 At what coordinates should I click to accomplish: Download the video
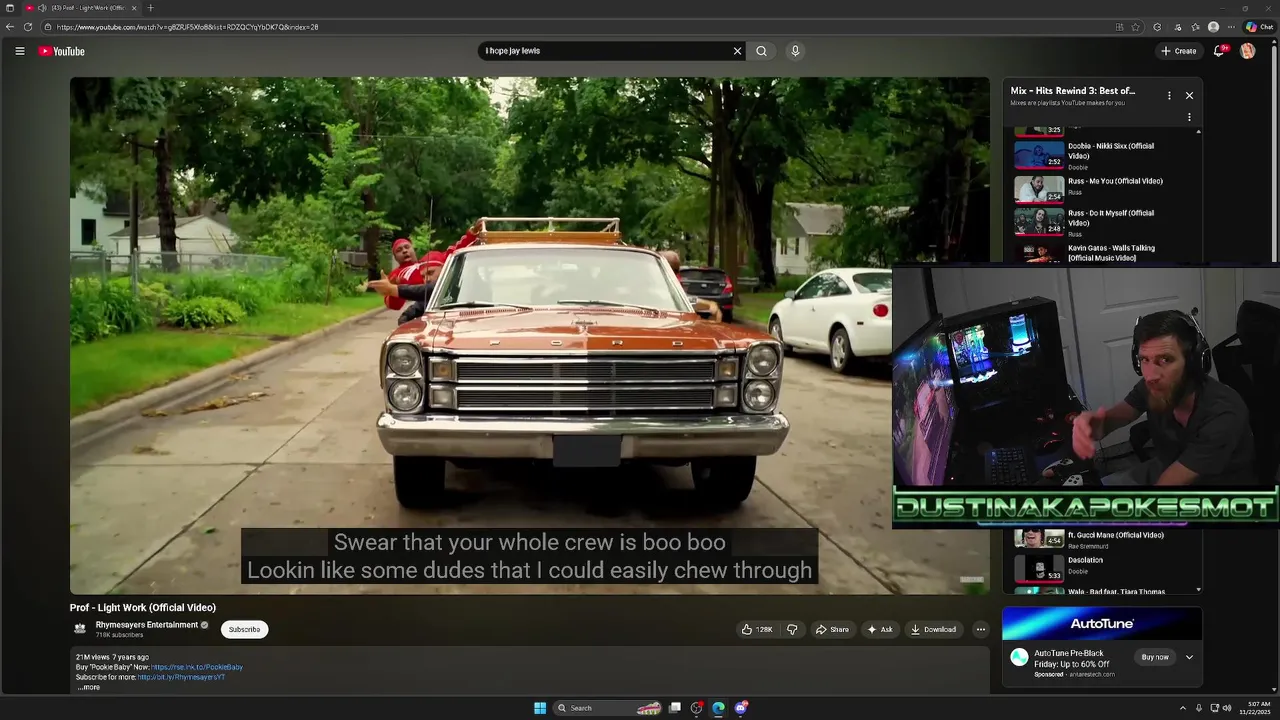933,629
